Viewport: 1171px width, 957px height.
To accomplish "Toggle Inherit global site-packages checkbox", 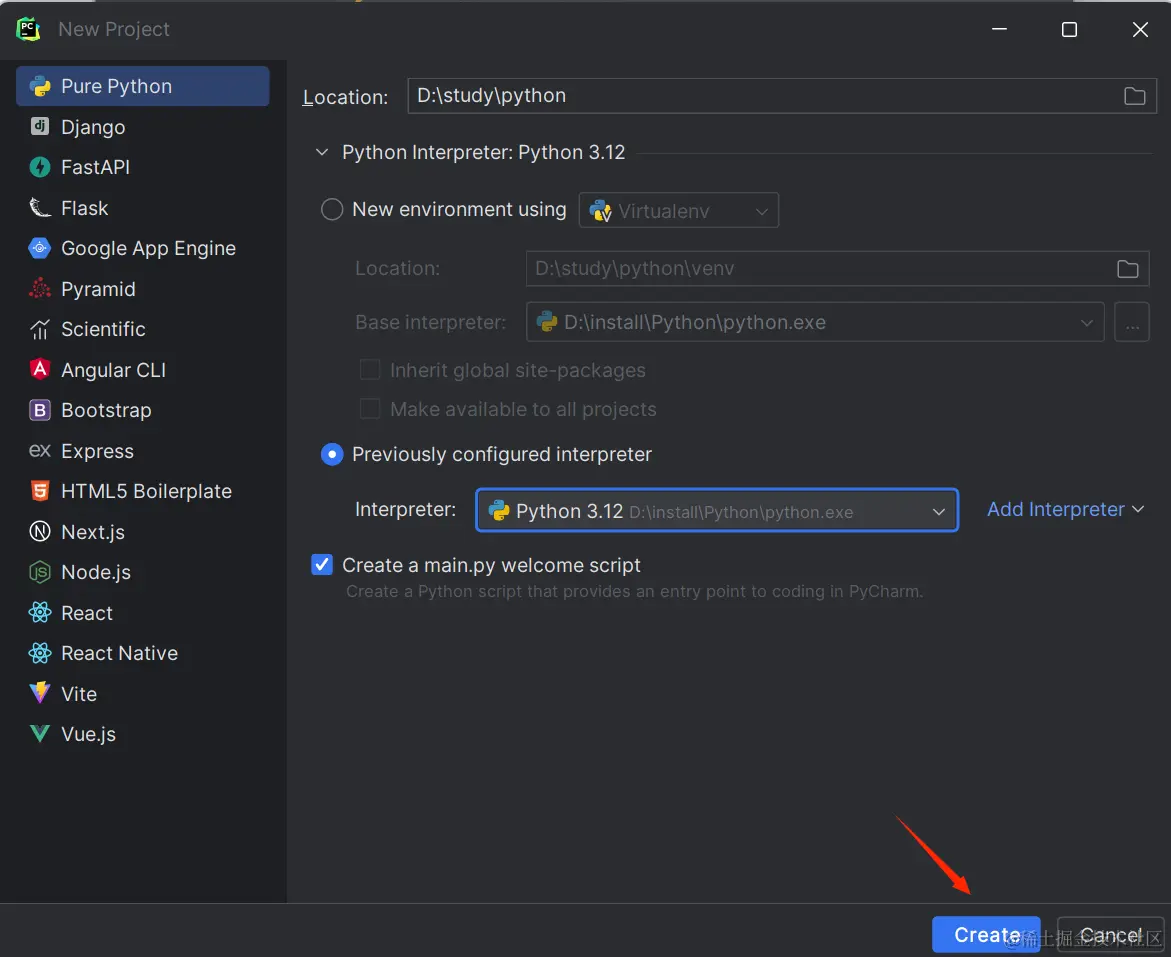I will coord(370,370).
